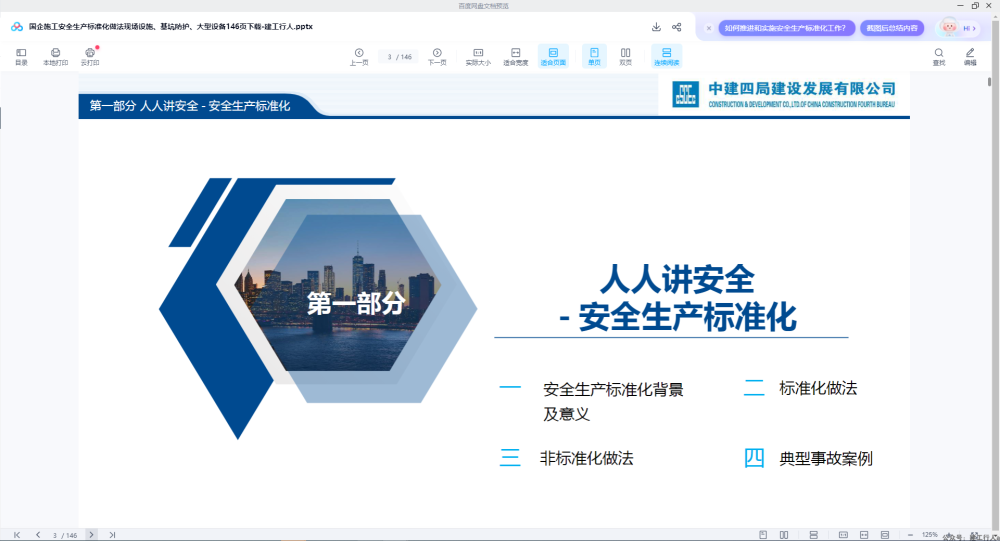
Task: Click the Baidu Netdisk logo beside the file name
Action: pos(17,27)
